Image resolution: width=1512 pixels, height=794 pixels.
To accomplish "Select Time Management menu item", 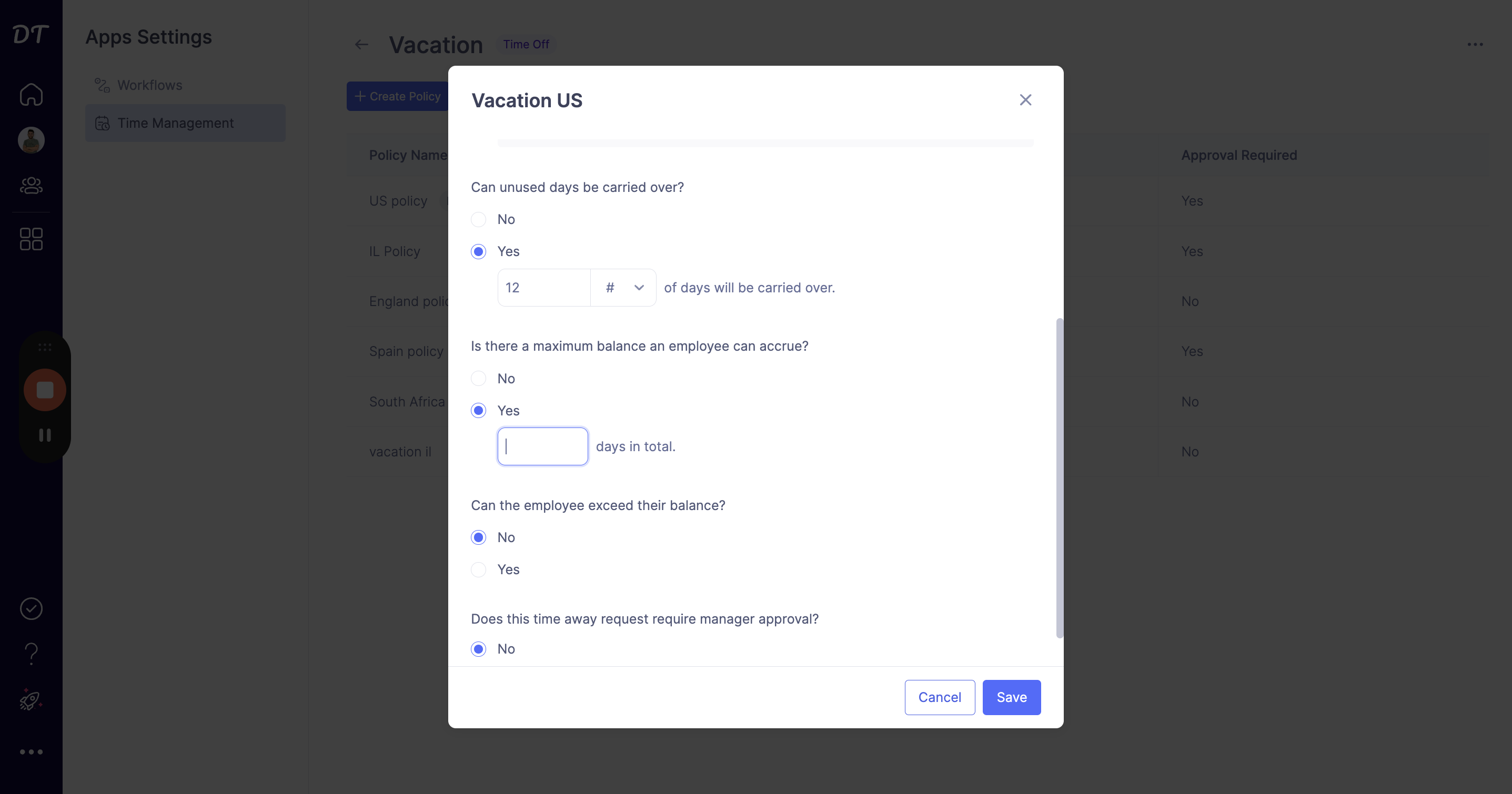I will pyautogui.click(x=186, y=123).
